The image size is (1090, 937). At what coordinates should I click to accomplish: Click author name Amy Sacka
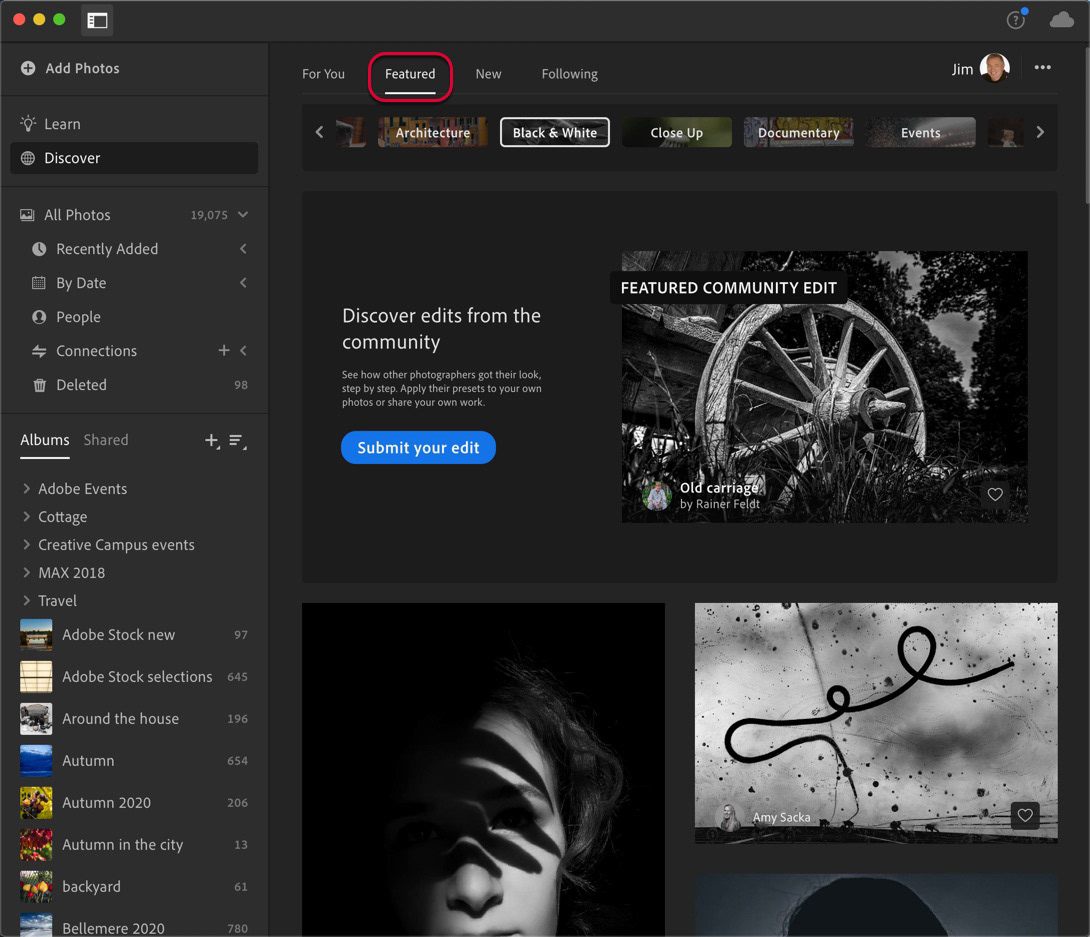781,817
